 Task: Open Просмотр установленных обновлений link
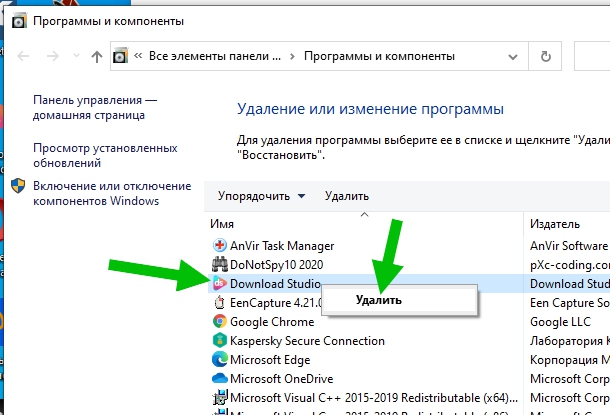coord(105,155)
